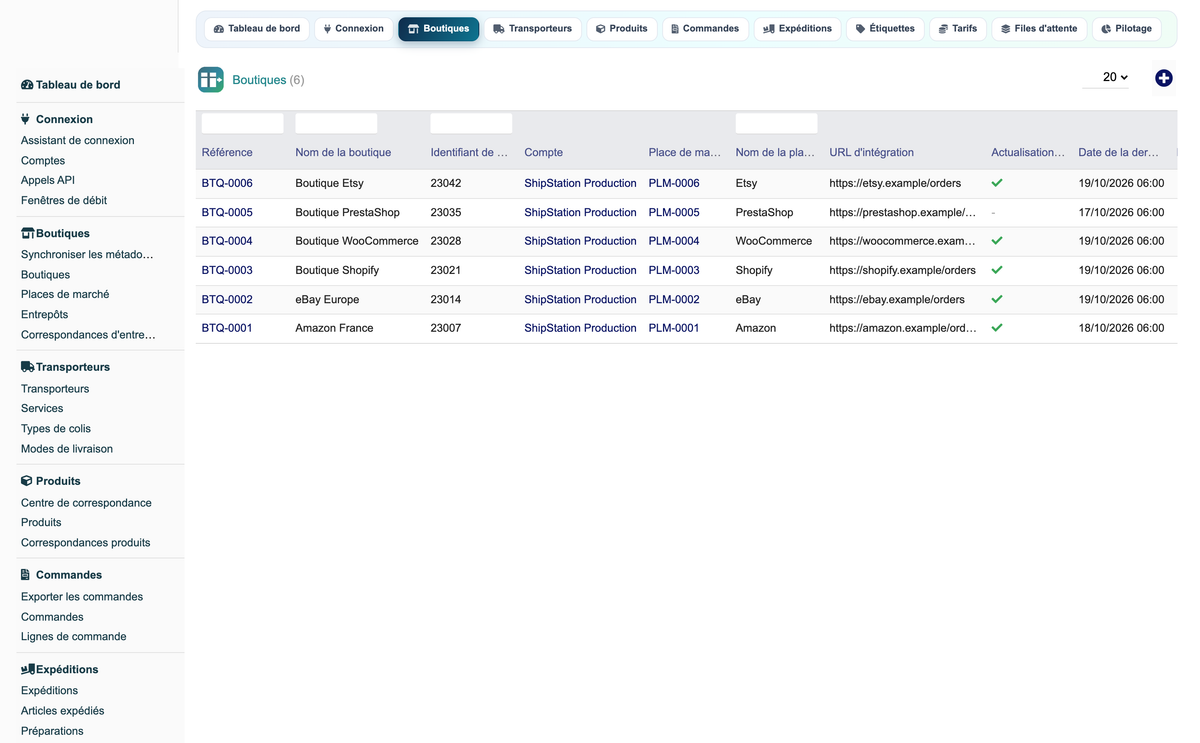Focus the Référence filter field
The image size is (1200, 743).
[x=243, y=123]
